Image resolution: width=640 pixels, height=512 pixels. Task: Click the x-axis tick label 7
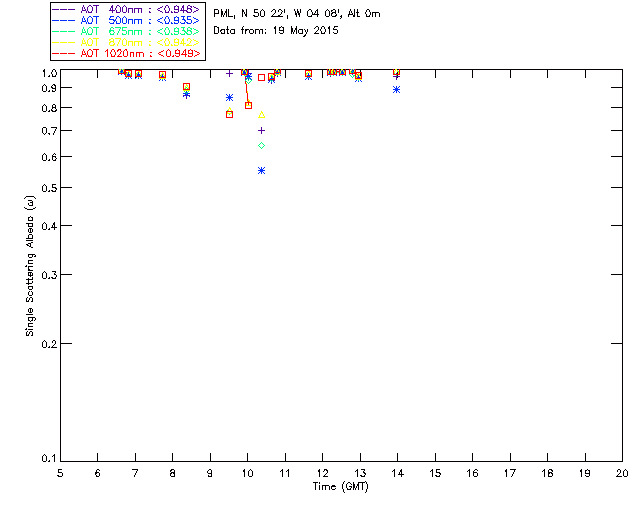[x=135, y=473]
